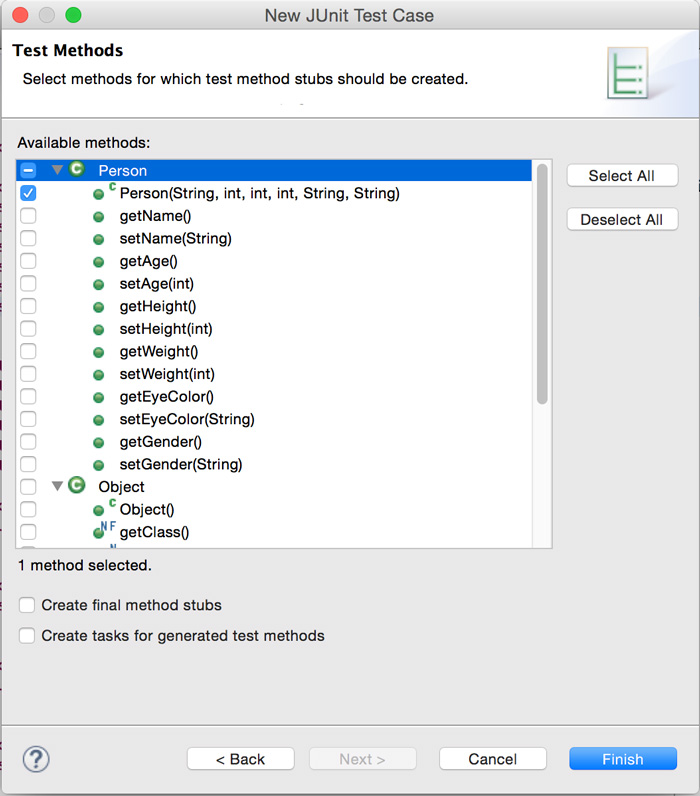700x796 pixels.
Task: Collapse the Object class tree node
Action: (57, 487)
